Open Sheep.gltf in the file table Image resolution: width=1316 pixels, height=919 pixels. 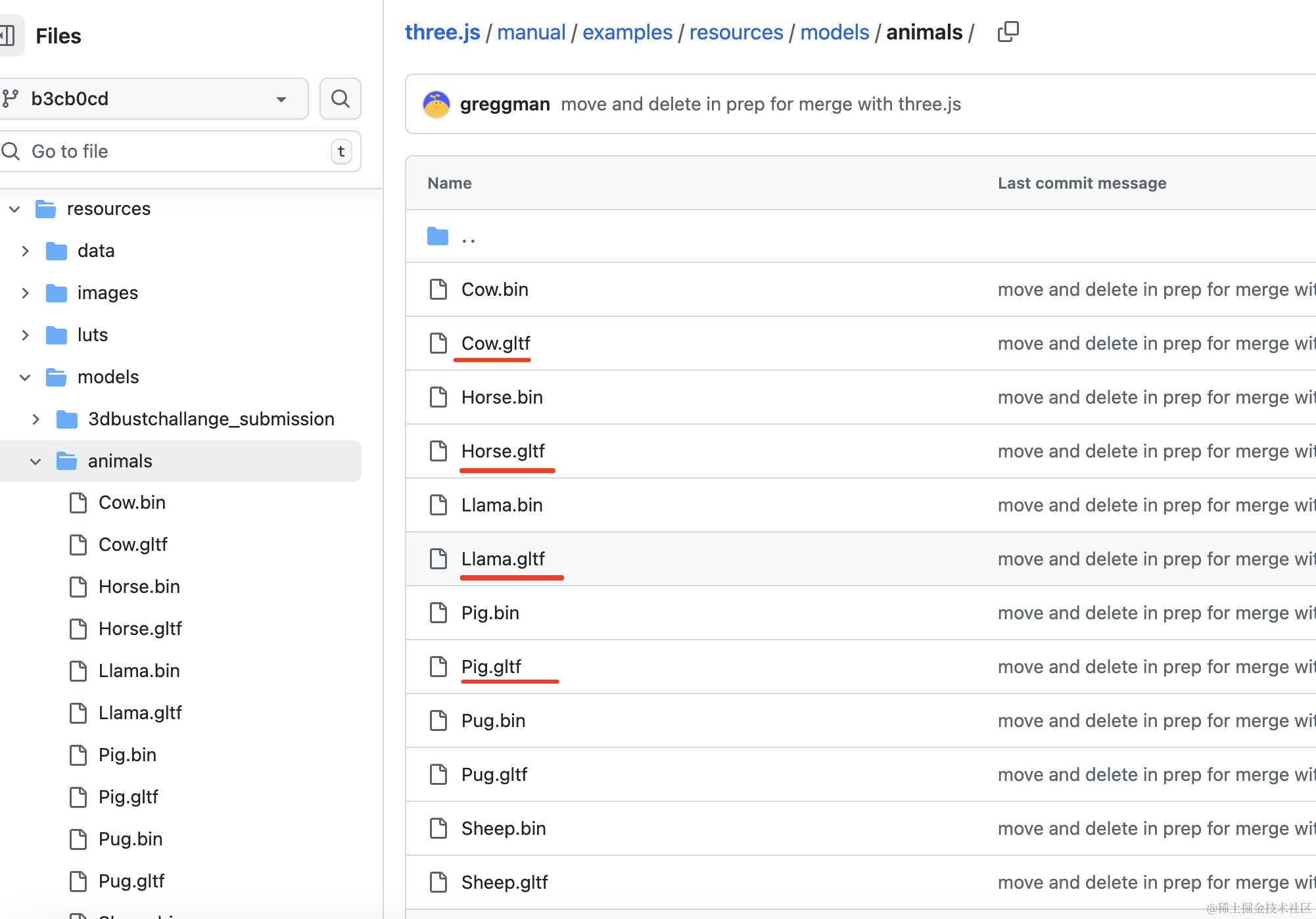tap(505, 882)
